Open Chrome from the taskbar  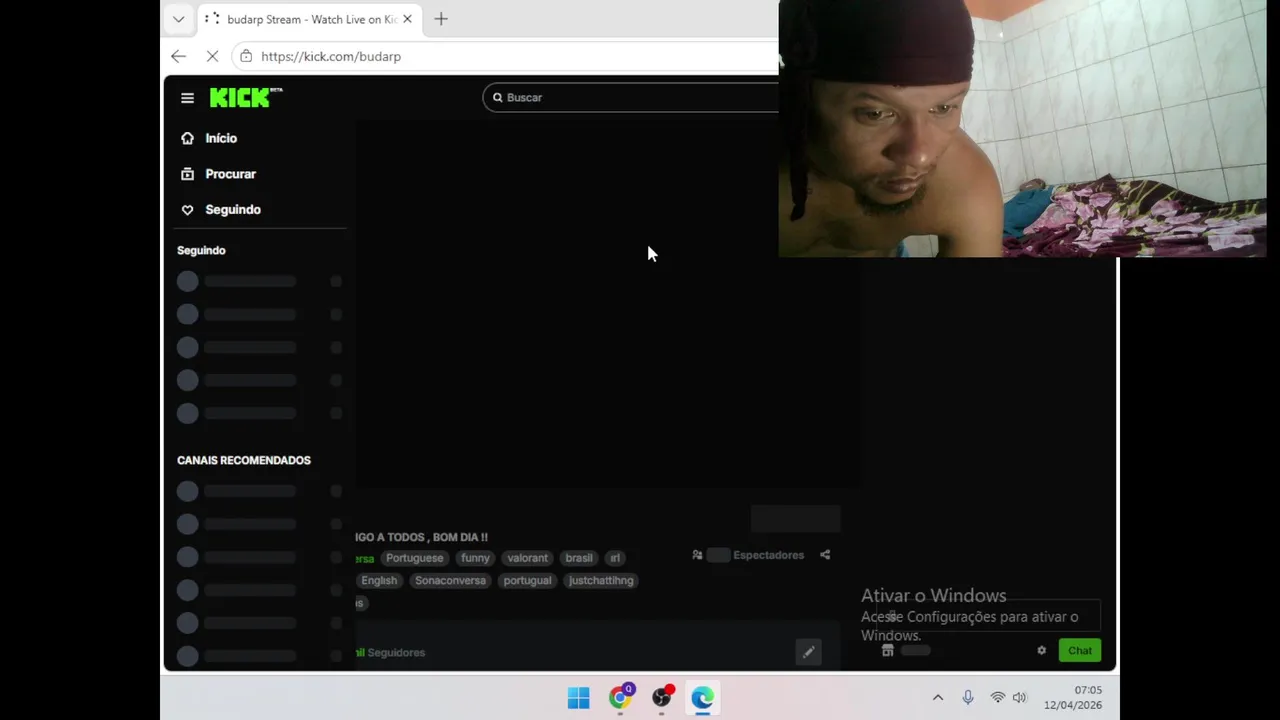click(620, 698)
